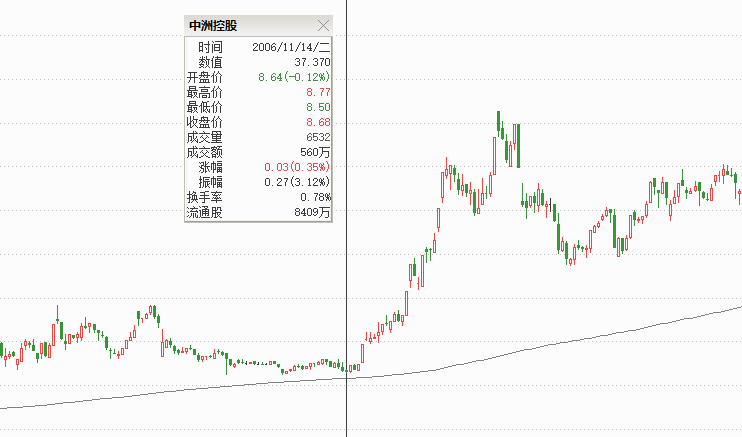
Task: Click the tall green candle right of the peak
Action: click(x=517, y=145)
